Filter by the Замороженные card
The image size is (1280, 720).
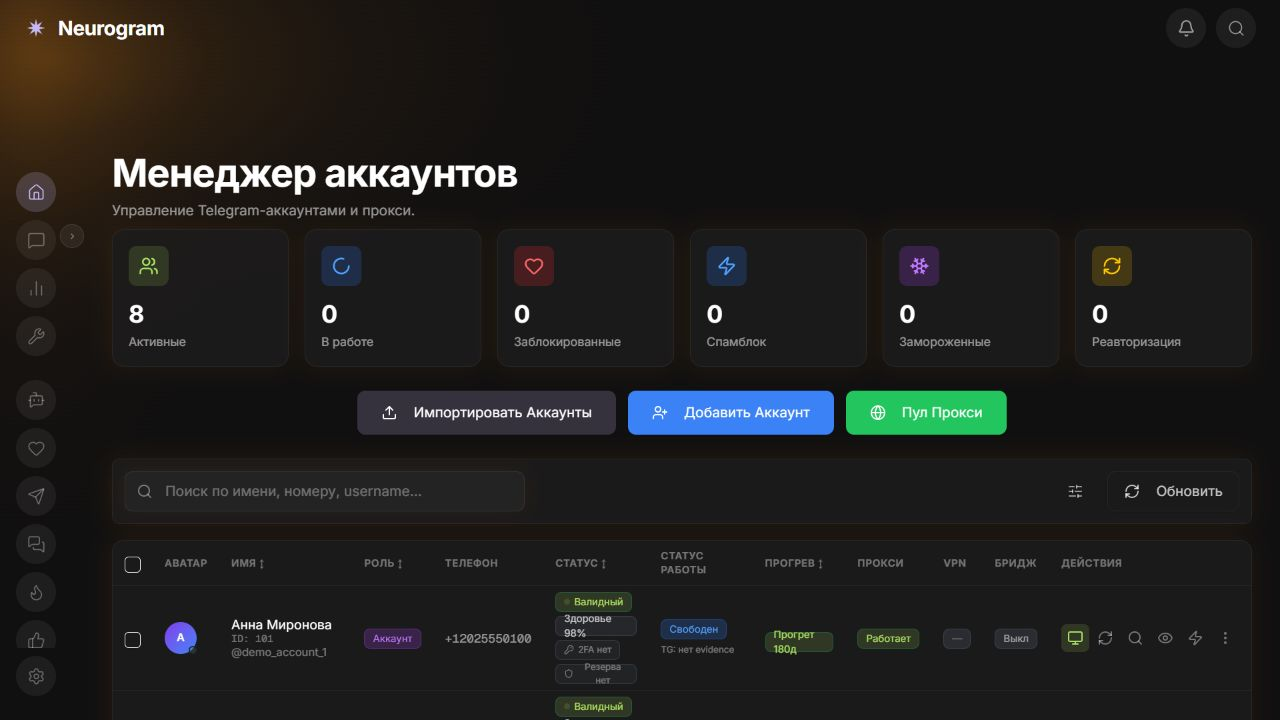click(x=970, y=298)
